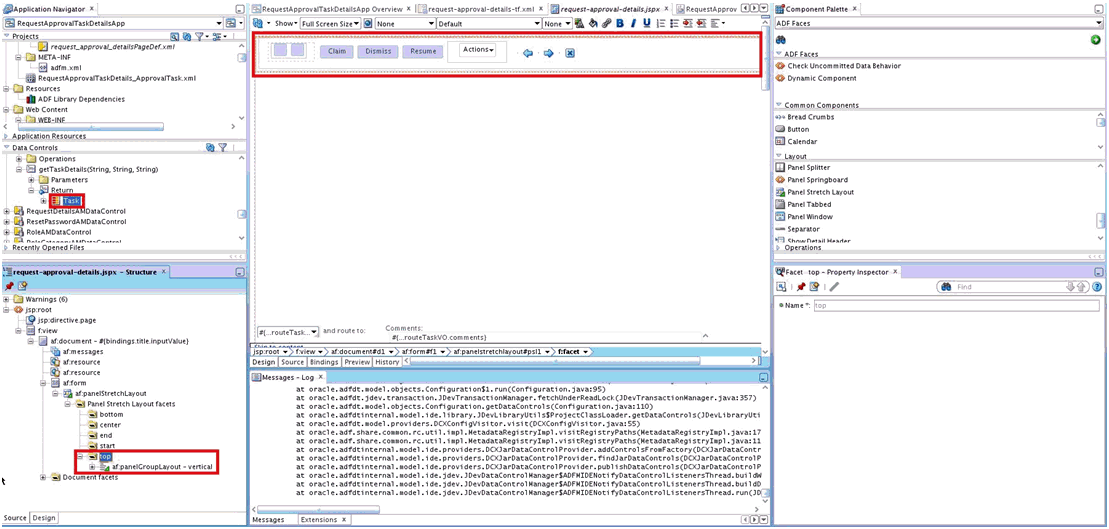Viewport: 1109px width, 529px height.
Task: Click the down arrow find-next icon in Property Inspector
Action: tap(1071, 287)
